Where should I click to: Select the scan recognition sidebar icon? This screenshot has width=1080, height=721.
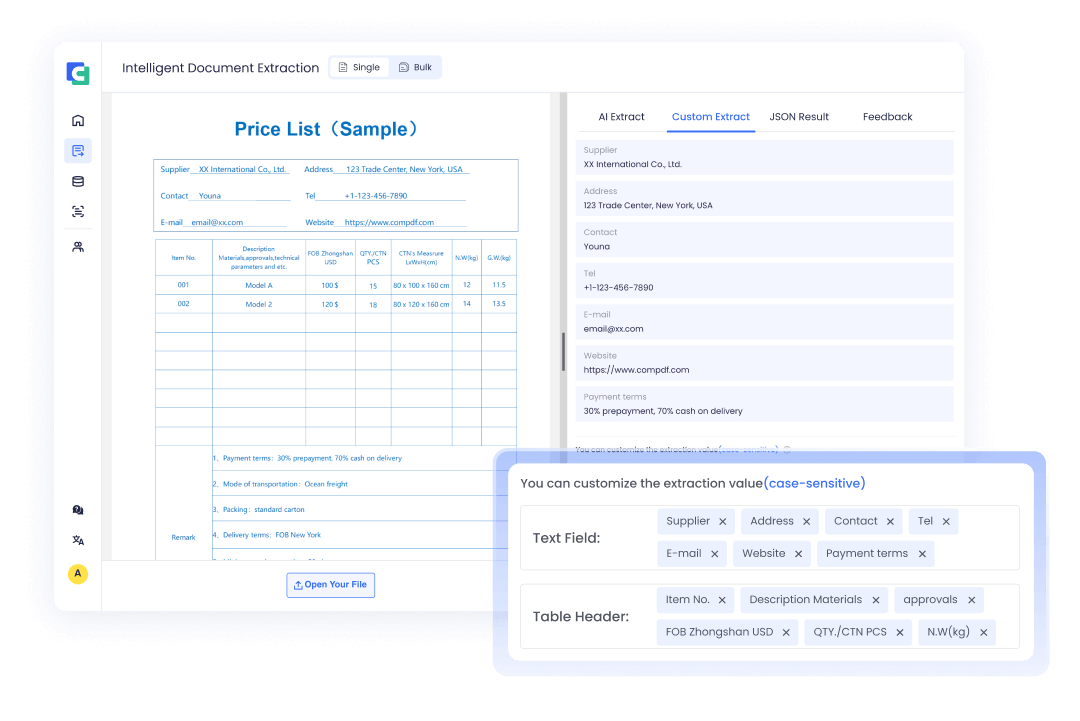pyautogui.click(x=78, y=212)
